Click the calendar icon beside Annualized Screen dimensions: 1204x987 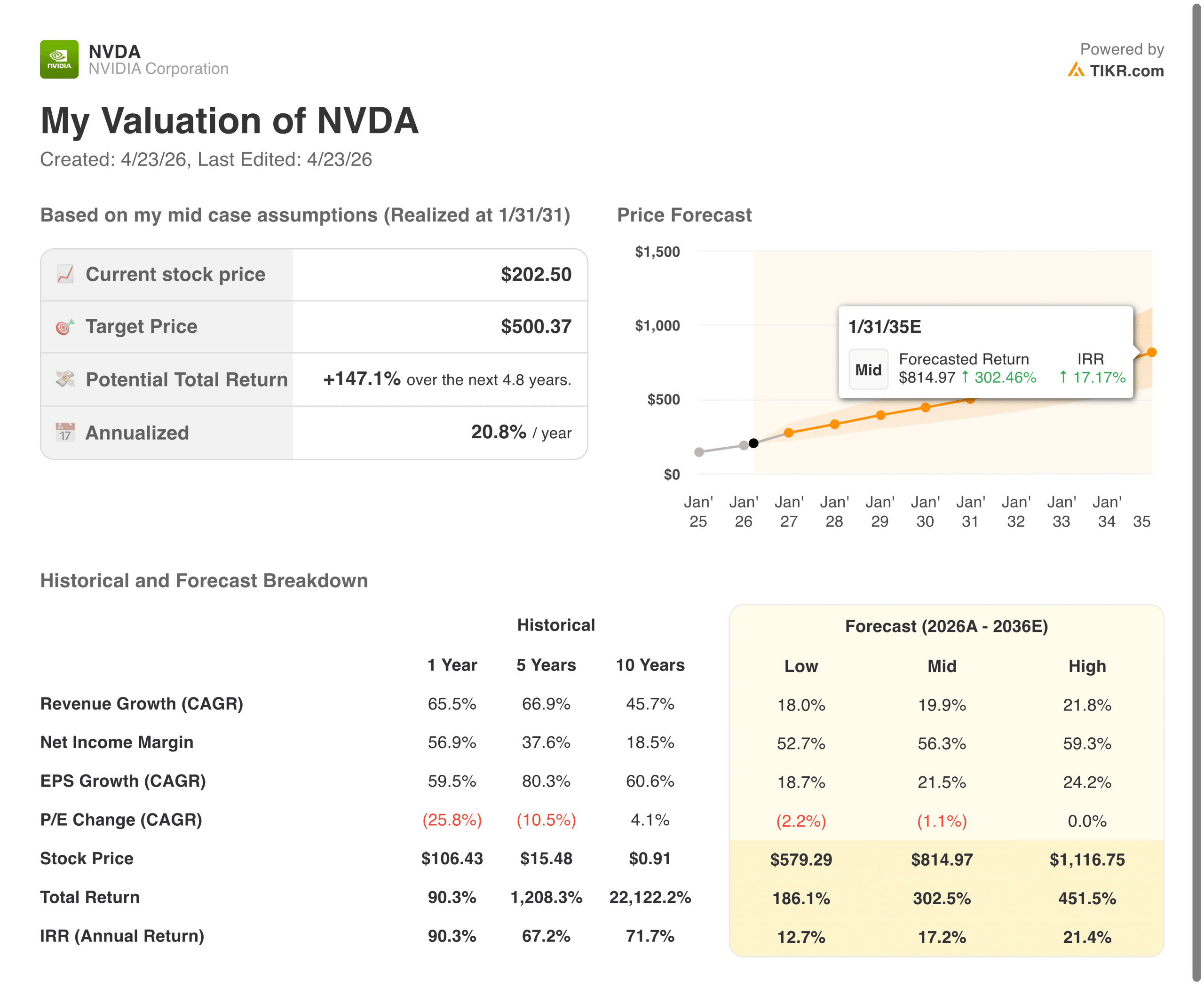(65, 432)
